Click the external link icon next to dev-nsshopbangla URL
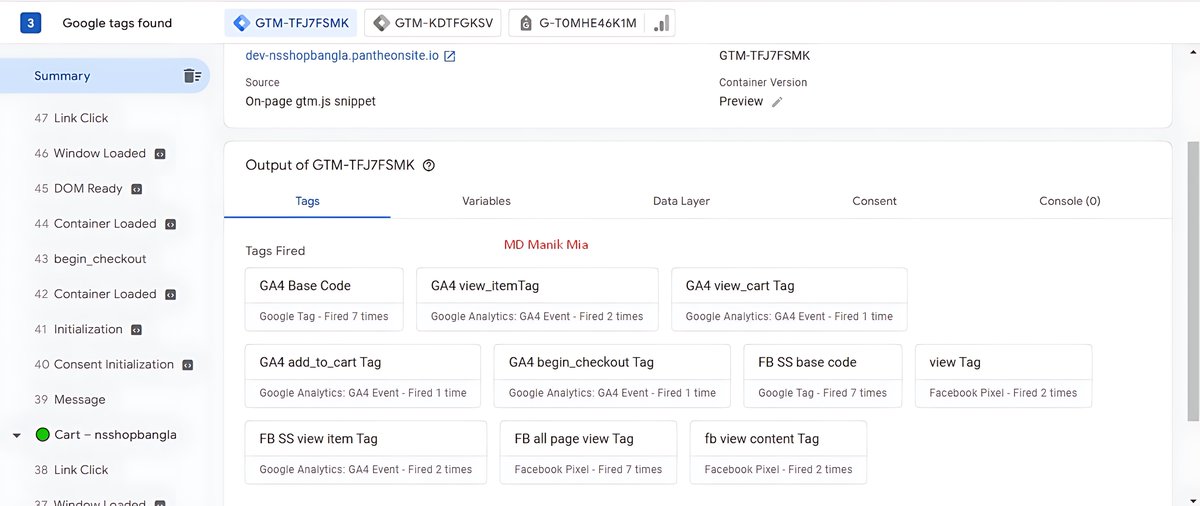1200x506 pixels. (x=450, y=56)
